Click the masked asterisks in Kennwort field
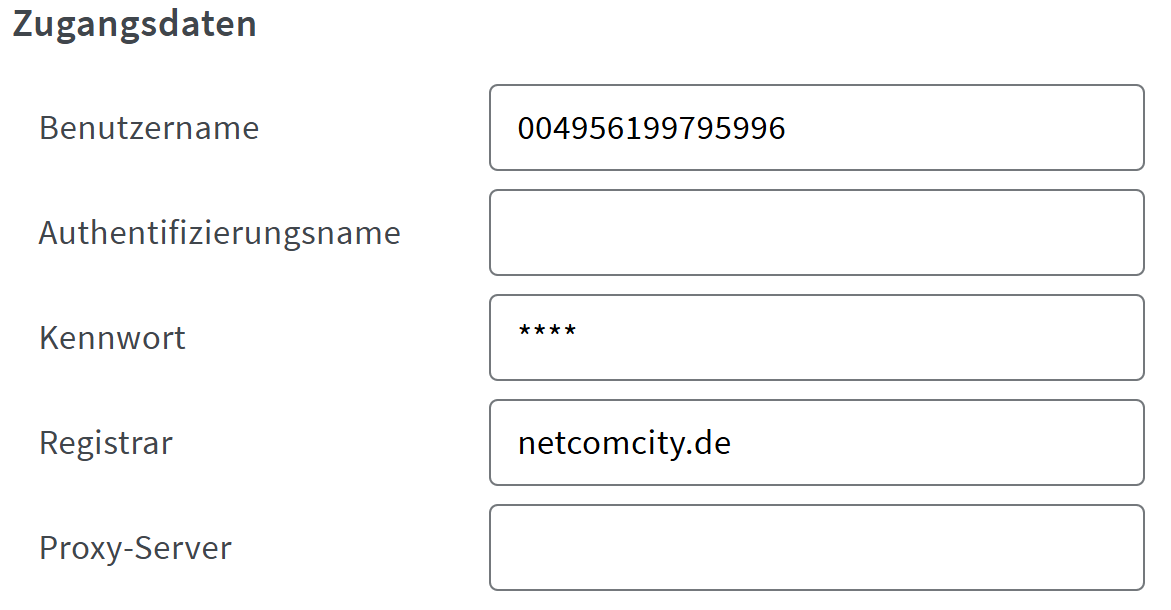Viewport: 1171px width, 610px height. [x=547, y=332]
